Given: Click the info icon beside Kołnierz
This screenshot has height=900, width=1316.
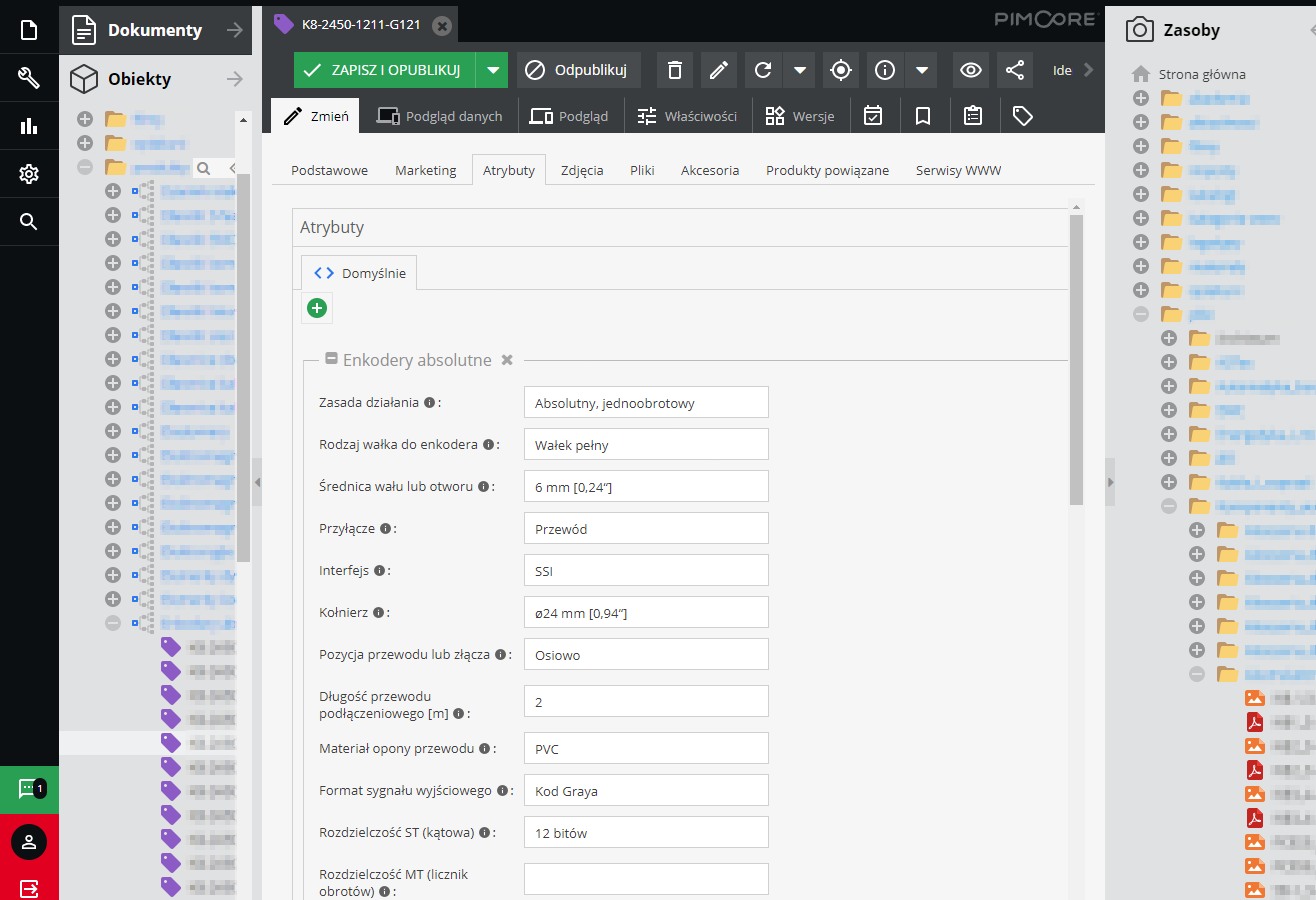Looking at the screenshot, I should pyautogui.click(x=378, y=612).
